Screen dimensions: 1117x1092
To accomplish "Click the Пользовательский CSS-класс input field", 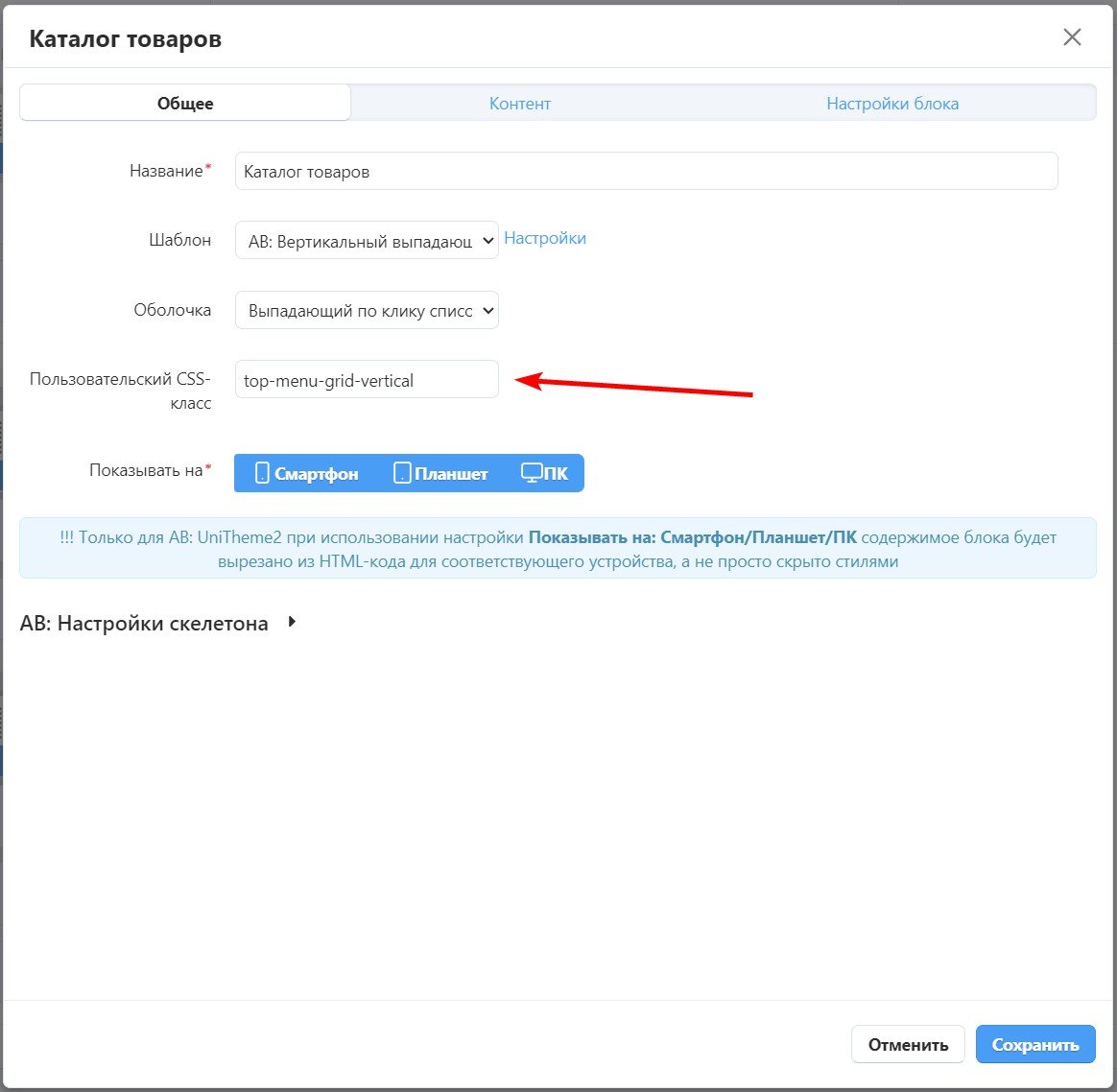I will coord(367,380).
